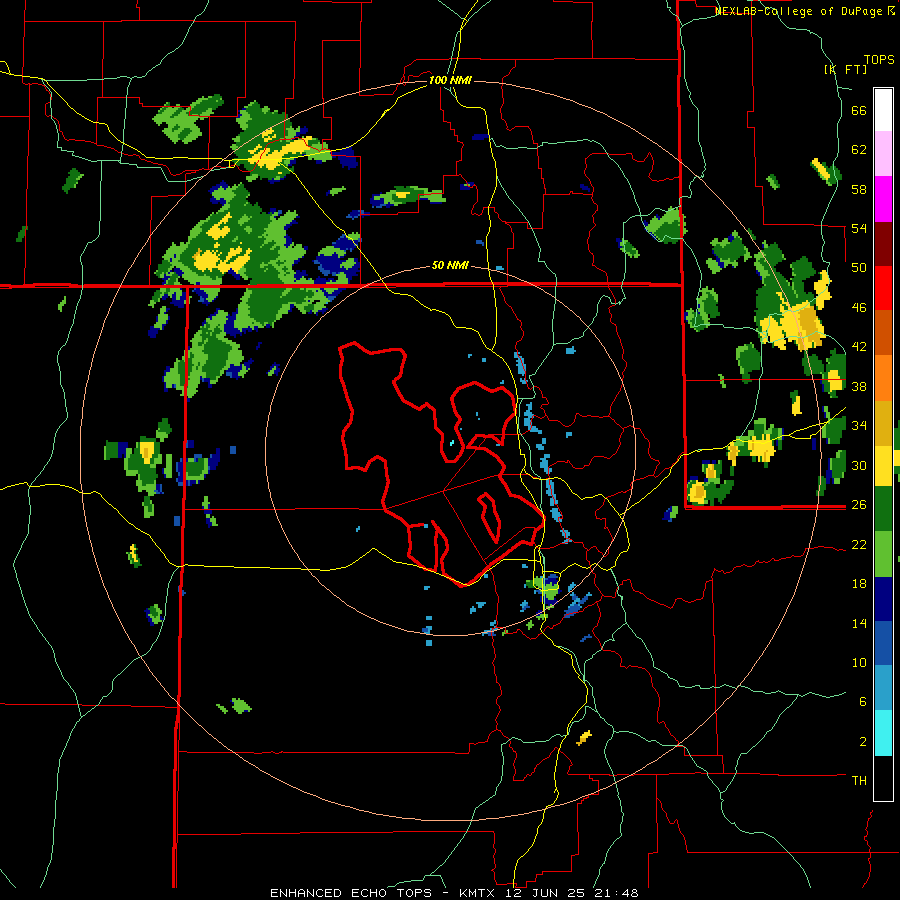Click the legend value '50'

pos(859,268)
